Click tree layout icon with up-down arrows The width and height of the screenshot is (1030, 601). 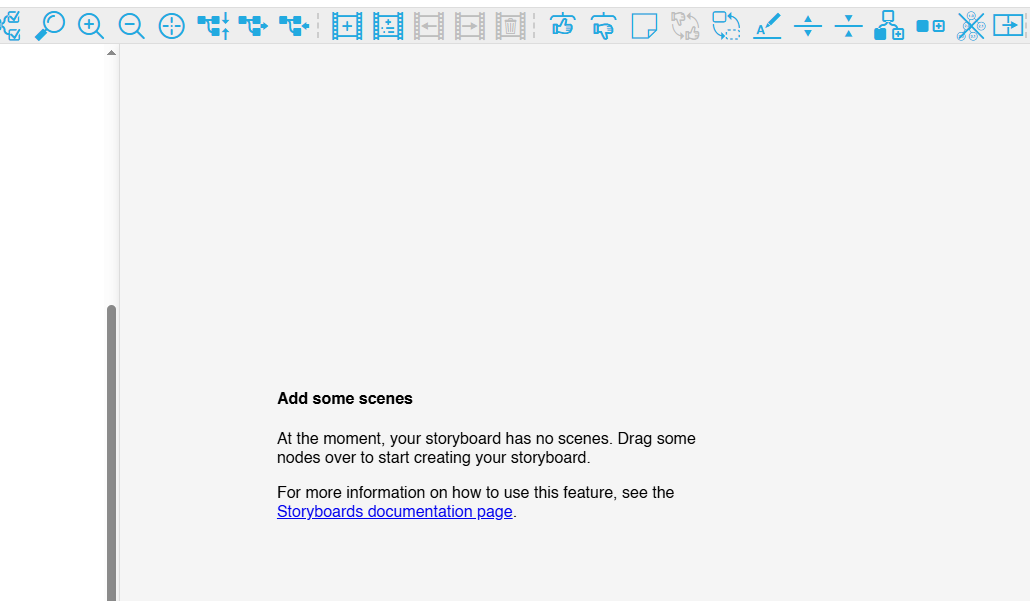213,26
